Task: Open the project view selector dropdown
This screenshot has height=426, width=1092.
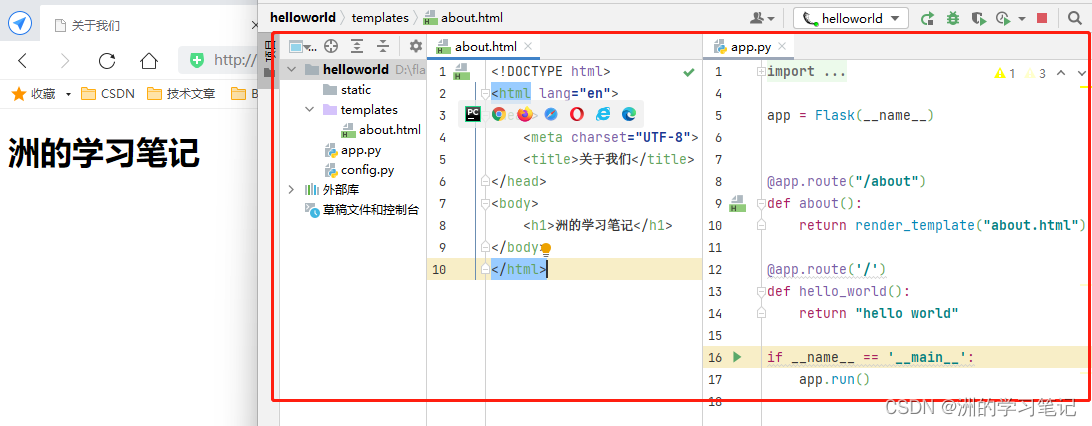Action: click(303, 47)
